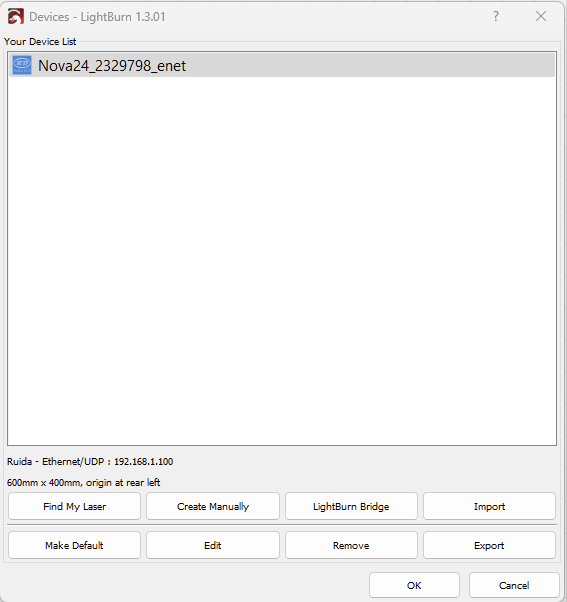567x602 pixels.
Task: Import a device profile
Action: point(489,506)
